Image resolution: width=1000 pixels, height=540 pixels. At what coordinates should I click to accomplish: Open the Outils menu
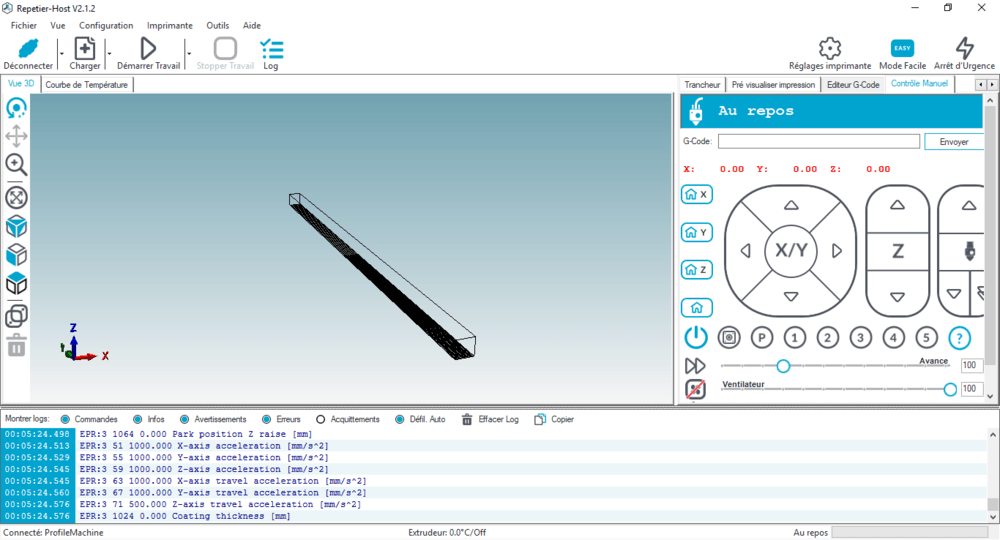tap(217, 26)
